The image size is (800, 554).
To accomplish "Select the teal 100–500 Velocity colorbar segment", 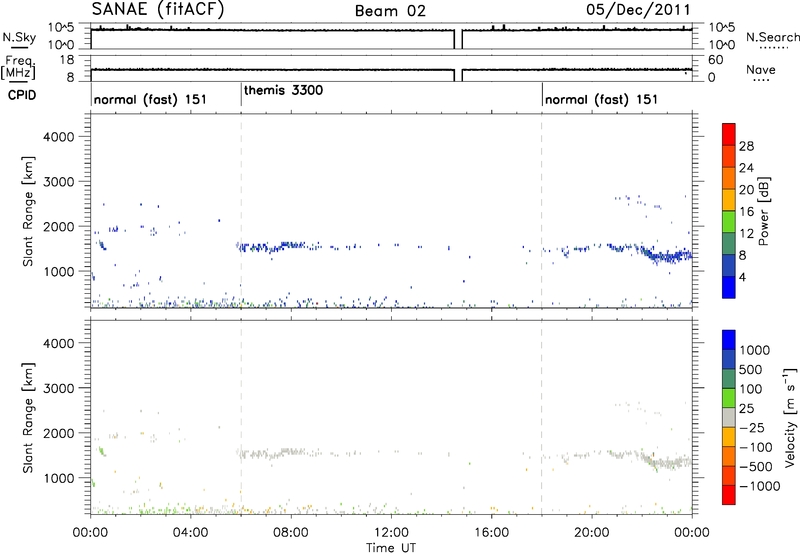I will coord(729,379).
